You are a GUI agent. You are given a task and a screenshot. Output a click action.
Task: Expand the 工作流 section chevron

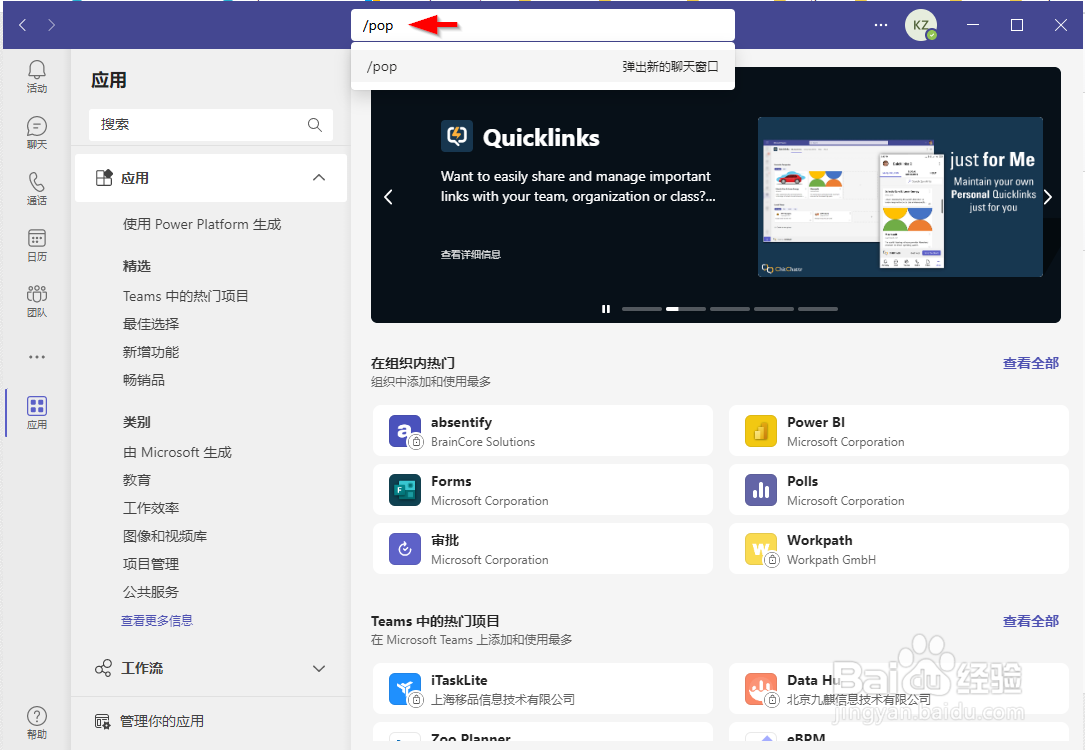(318, 668)
